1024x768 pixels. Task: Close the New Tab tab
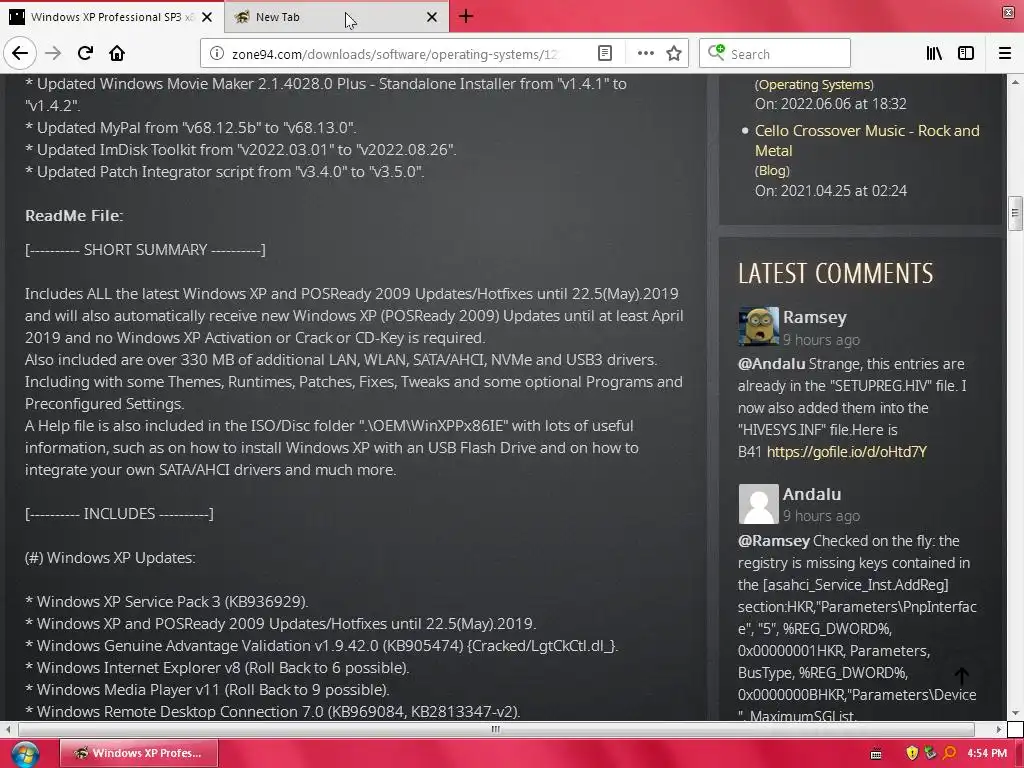pyautogui.click(x=432, y=17)
